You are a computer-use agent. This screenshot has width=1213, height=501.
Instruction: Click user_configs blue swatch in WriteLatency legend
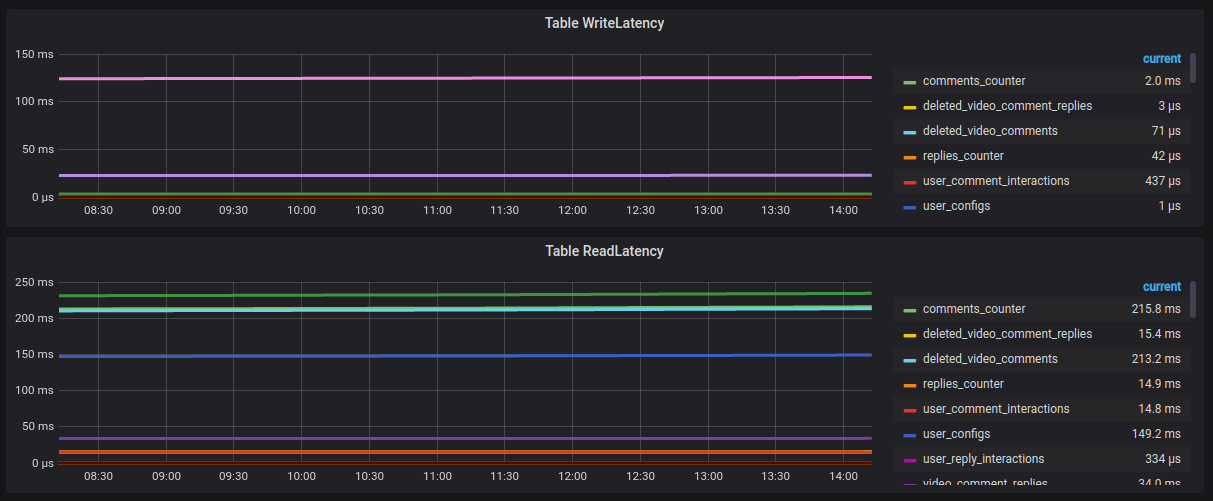click(909, 207)
